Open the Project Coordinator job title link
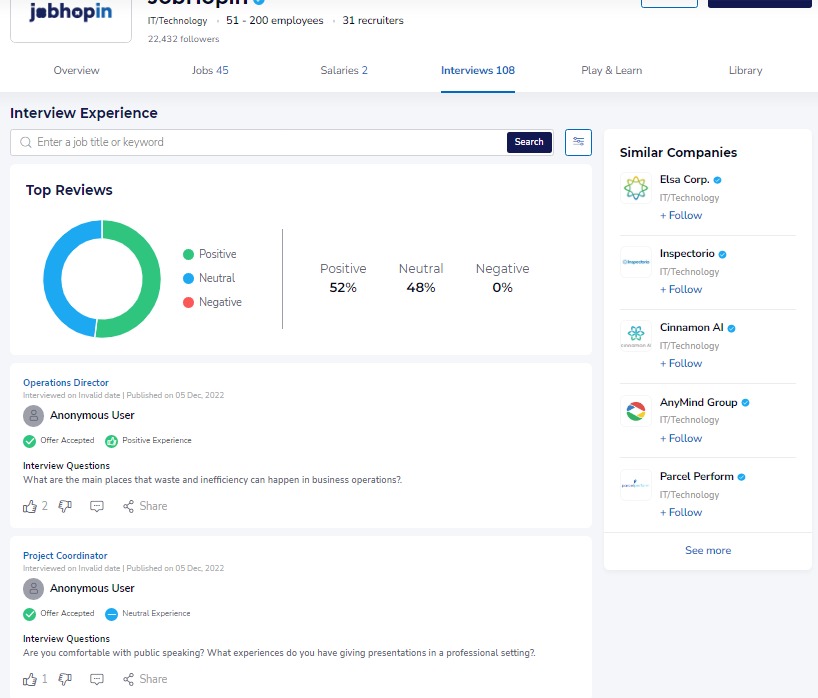 click(65, 556)
